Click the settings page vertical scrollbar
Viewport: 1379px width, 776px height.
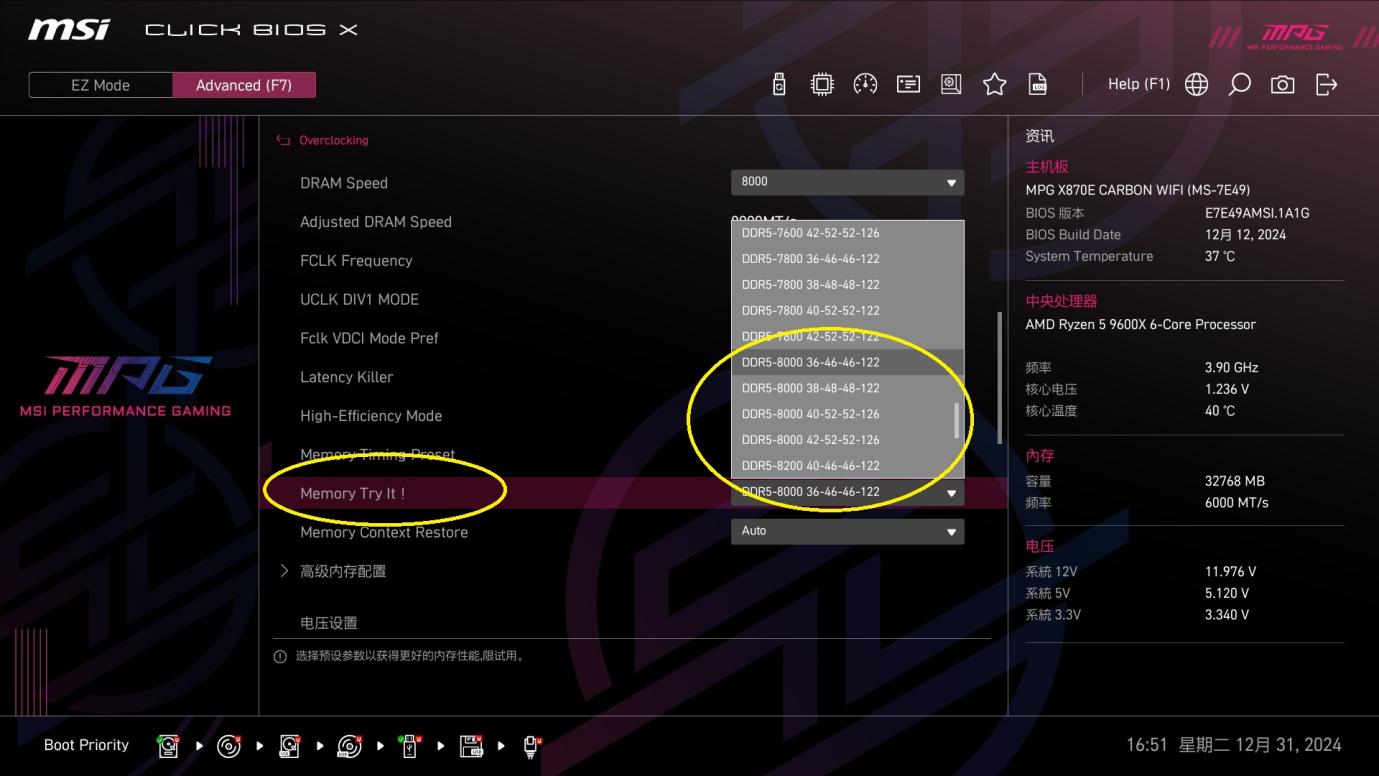[x=998, y=378]
